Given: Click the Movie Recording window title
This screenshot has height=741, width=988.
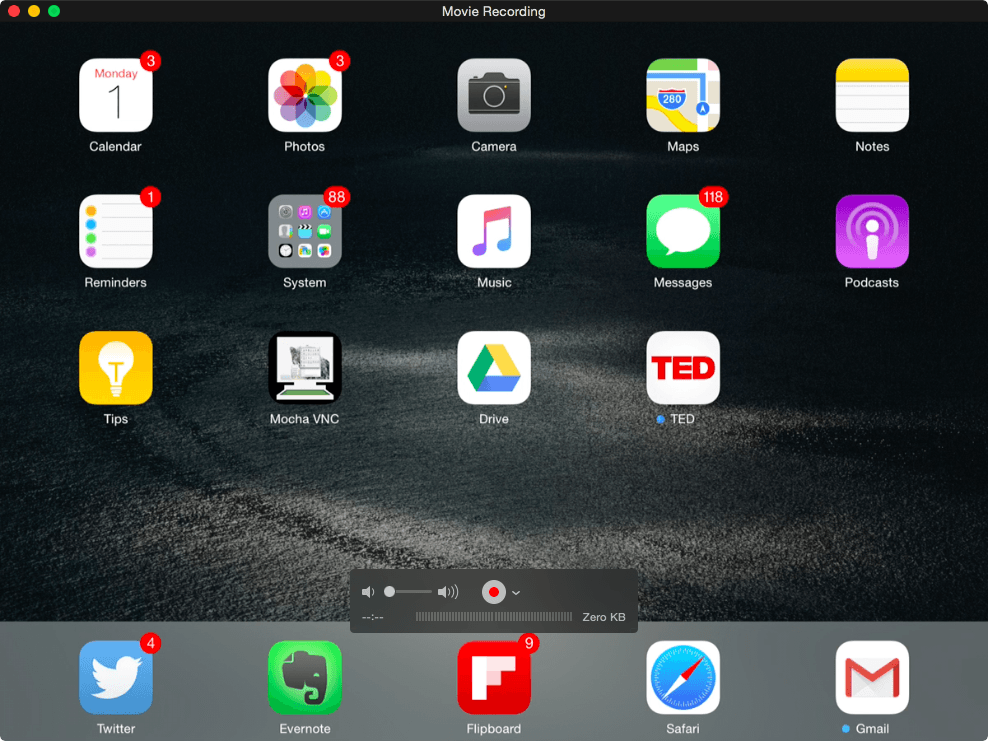Looking at the screenshot, I should point(494,11).
